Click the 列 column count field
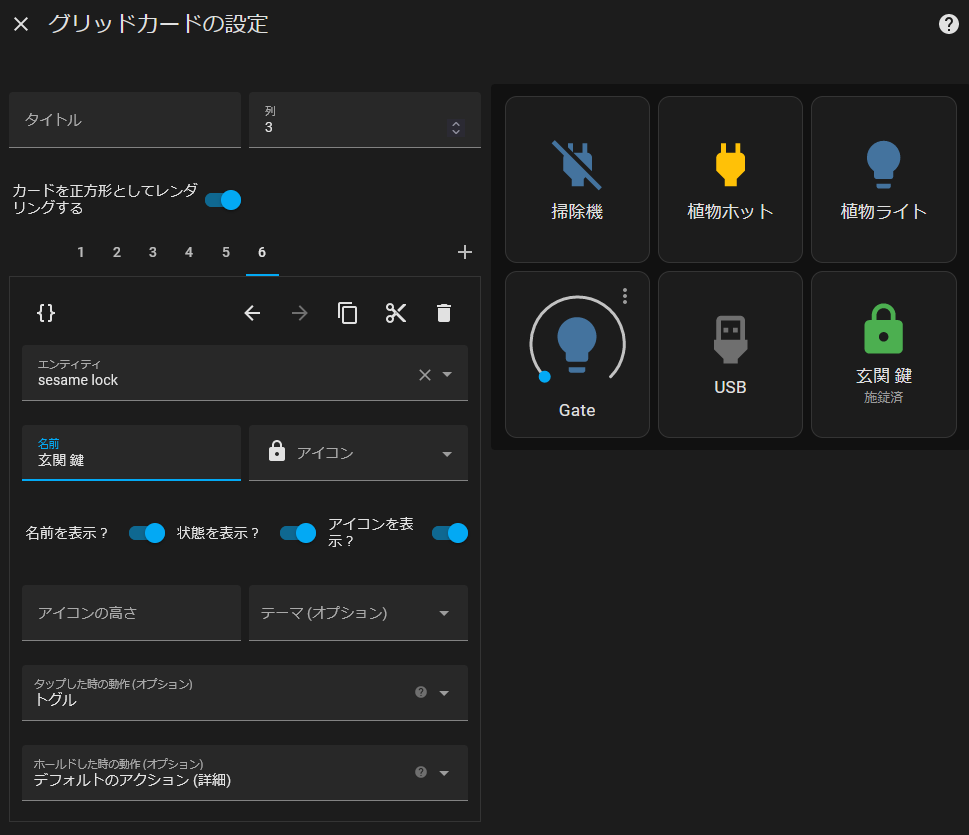The width and height of the screenshot is (969, 835). (x=365, y=120)
